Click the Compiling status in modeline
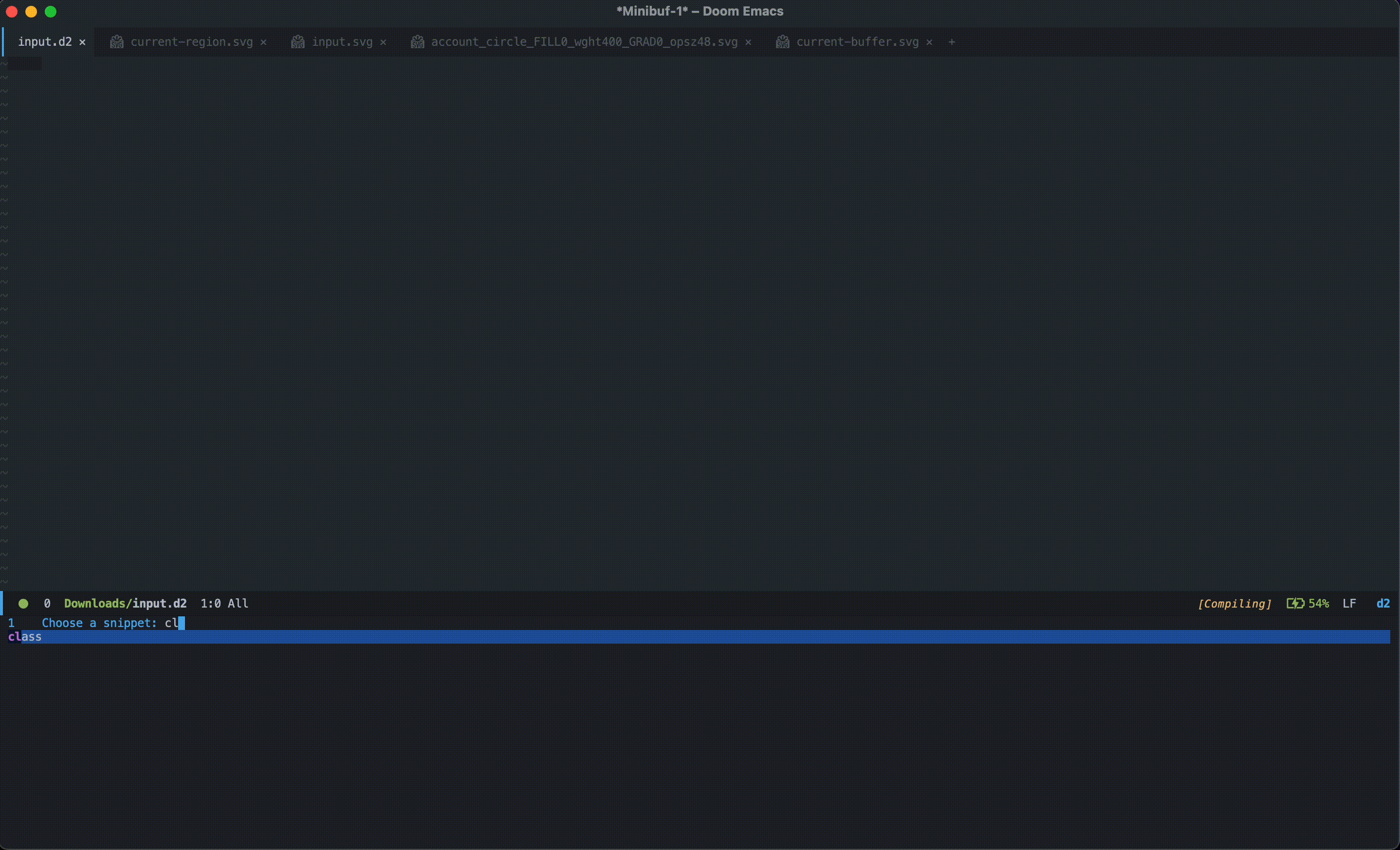Image resolution: width=1400 pixels, height=850 pixels. click(1234, 603)
